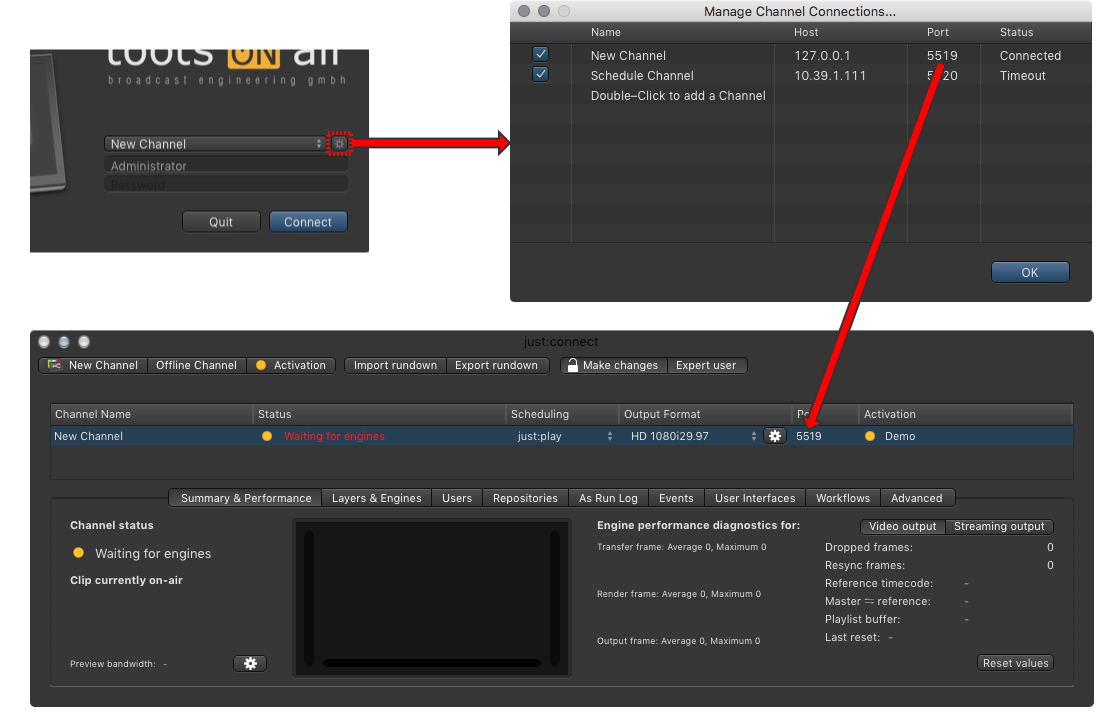This screenshot has height=727, width=1114.
Task: Select Video output diagnostics
Action: point(902,527)
